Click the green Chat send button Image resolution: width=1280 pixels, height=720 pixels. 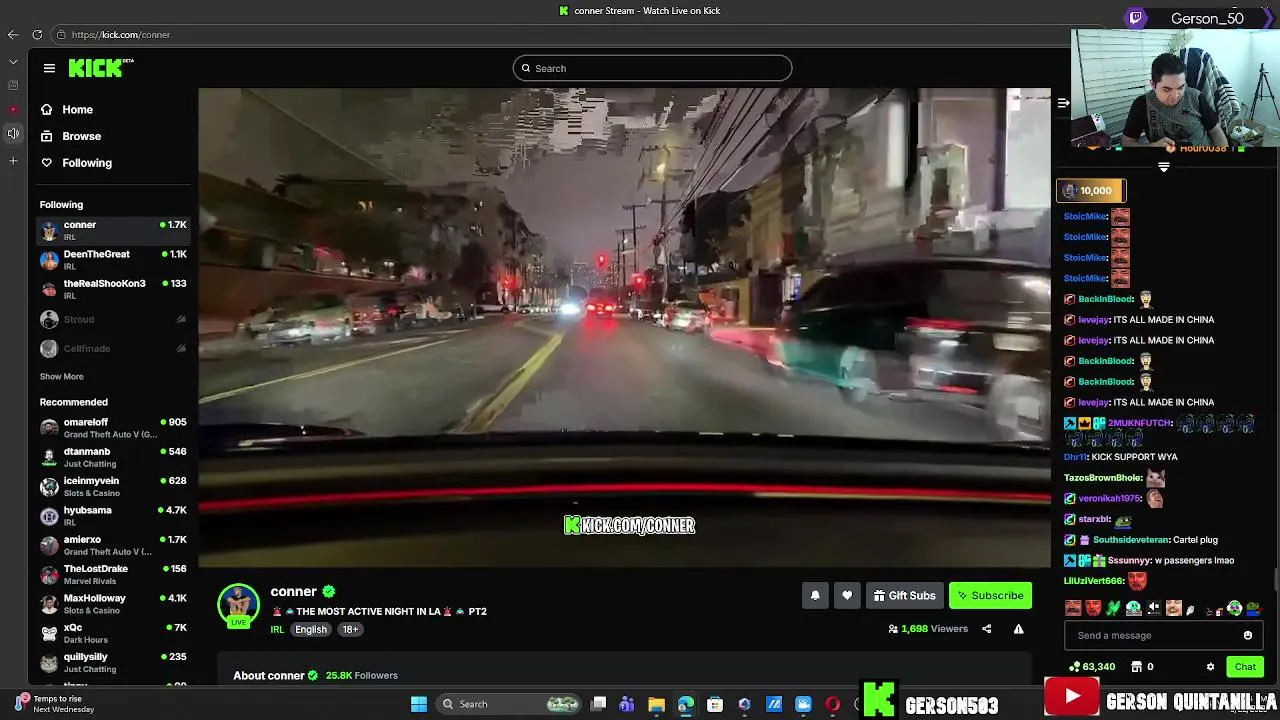[1245, 667]
